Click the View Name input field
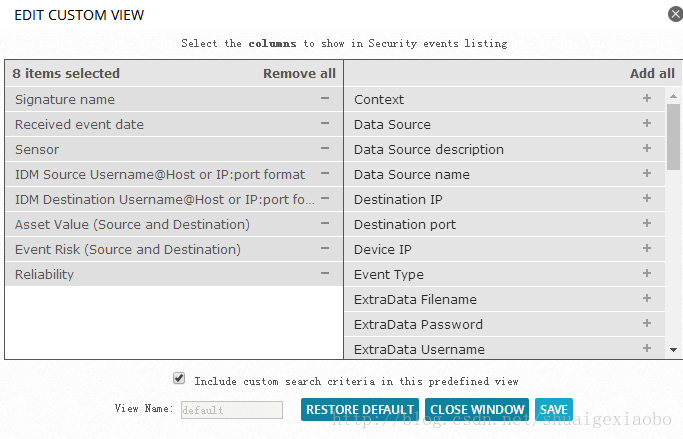This screenshot has height=439, width=683. [x=232, y=410]
